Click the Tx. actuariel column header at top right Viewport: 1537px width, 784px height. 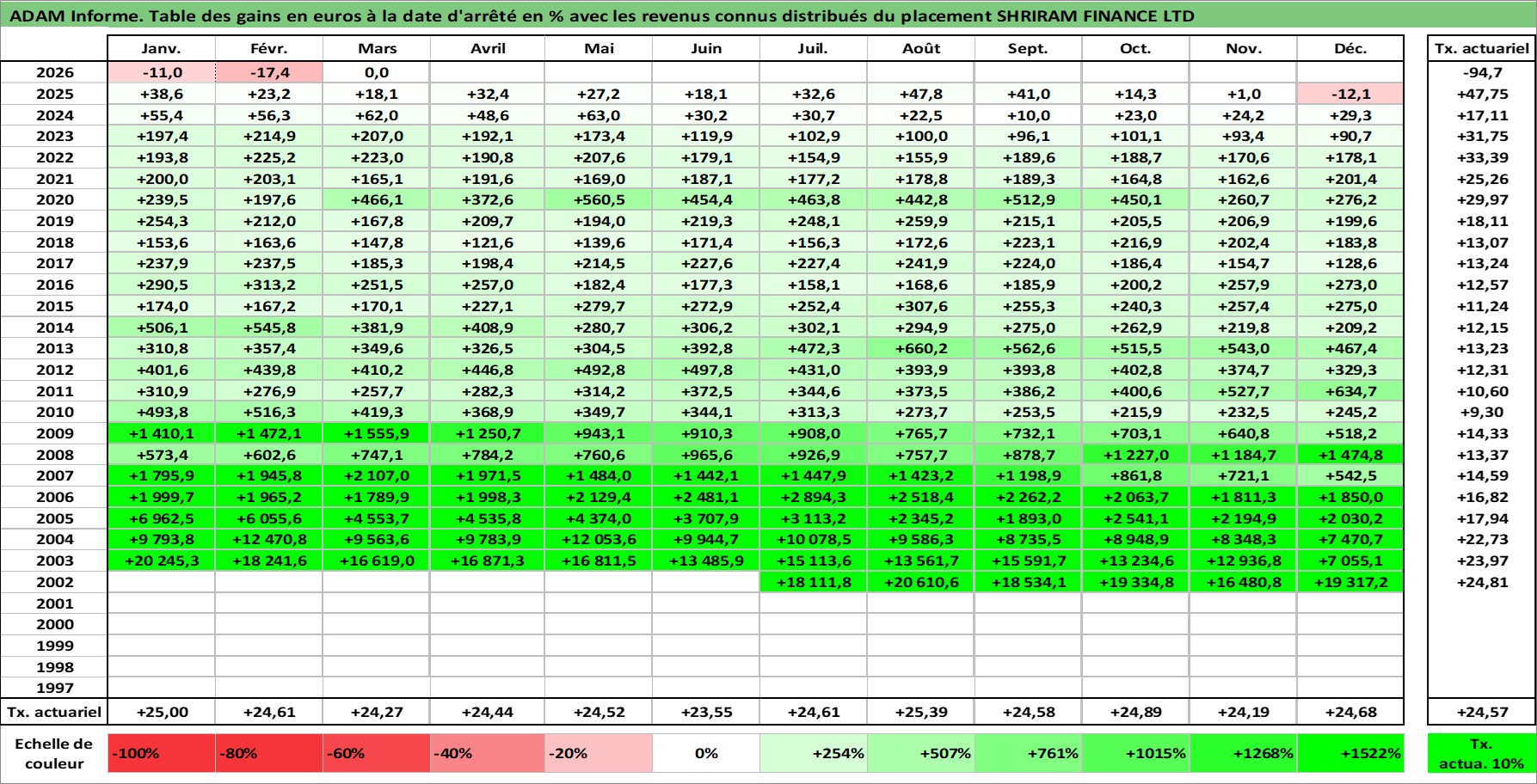click(x=1482, y=48)
